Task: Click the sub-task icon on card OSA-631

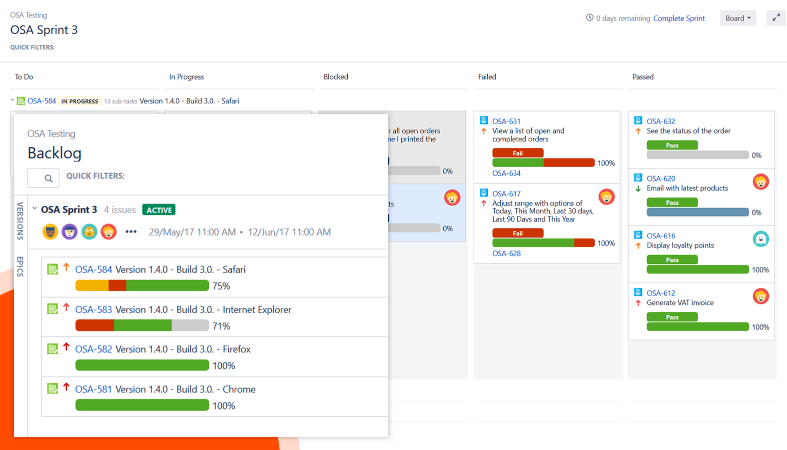Action: click(484, 121)
